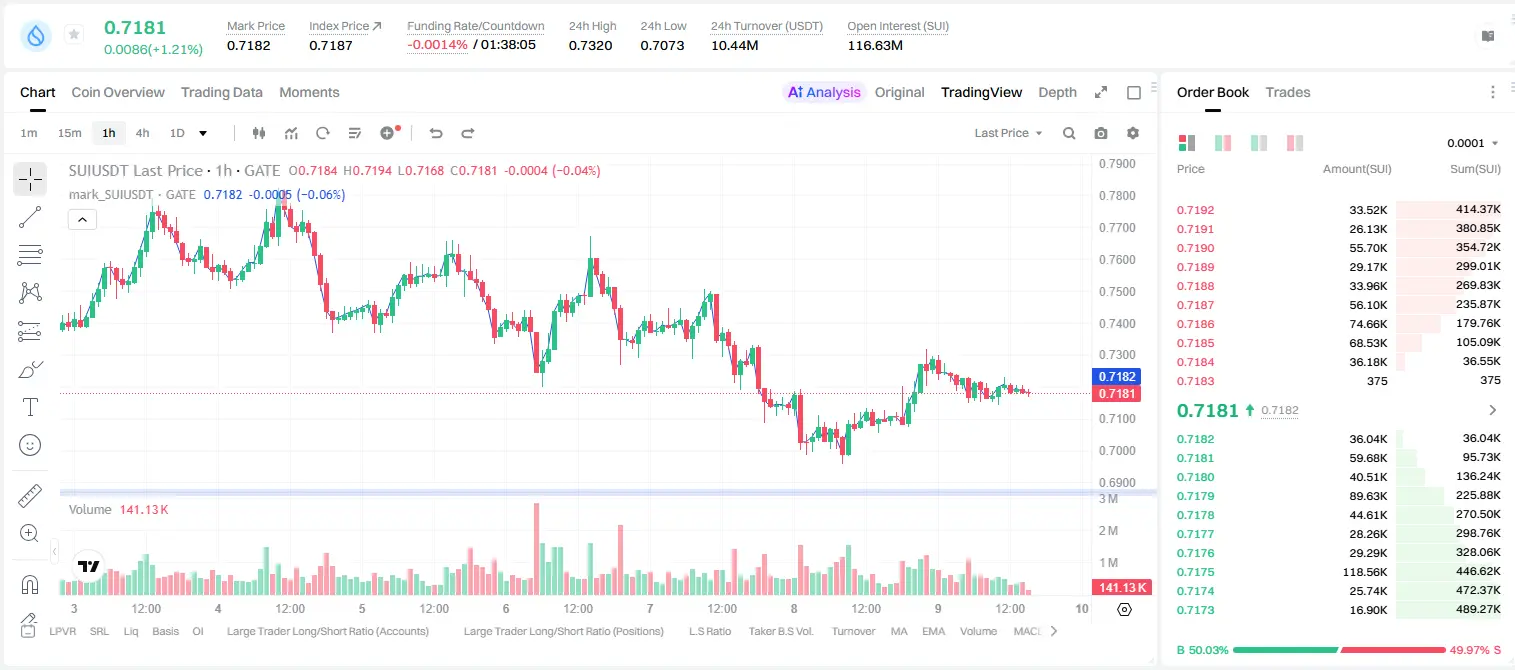
Task: Open the Last Price dropdown
Action: [x=1008, y=133]
